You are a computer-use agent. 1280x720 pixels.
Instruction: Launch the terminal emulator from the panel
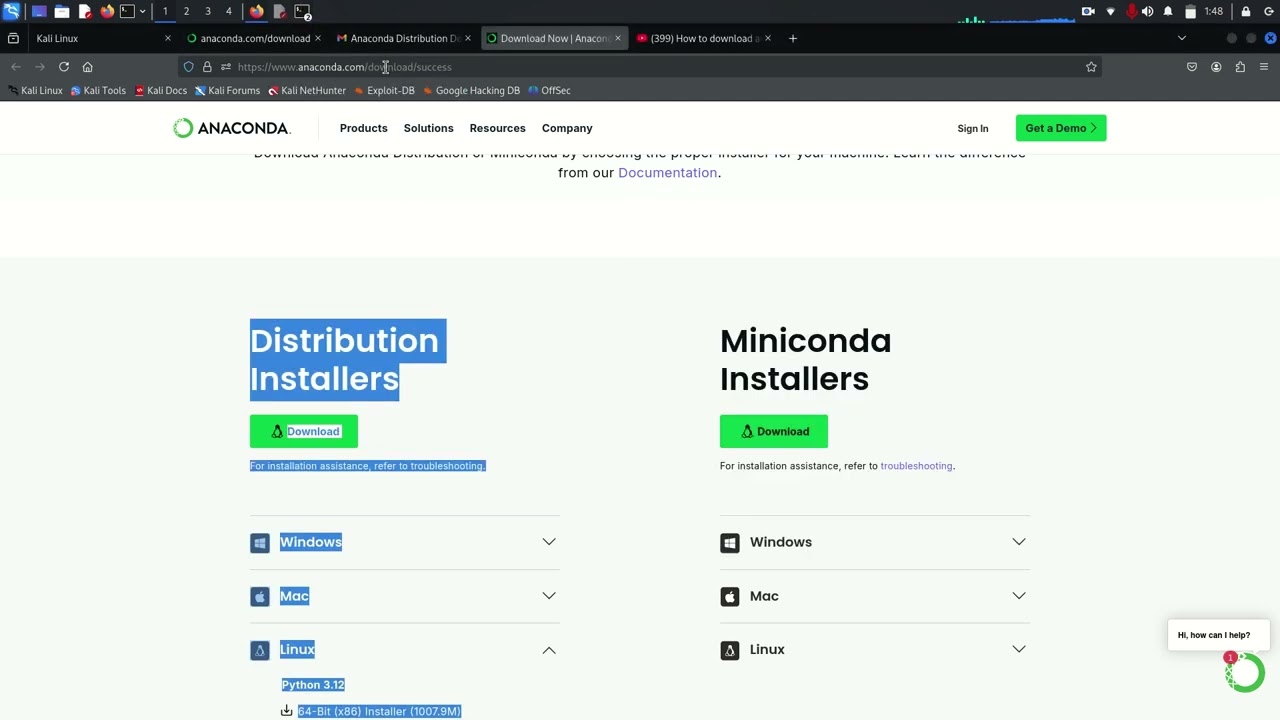[127, 11]
